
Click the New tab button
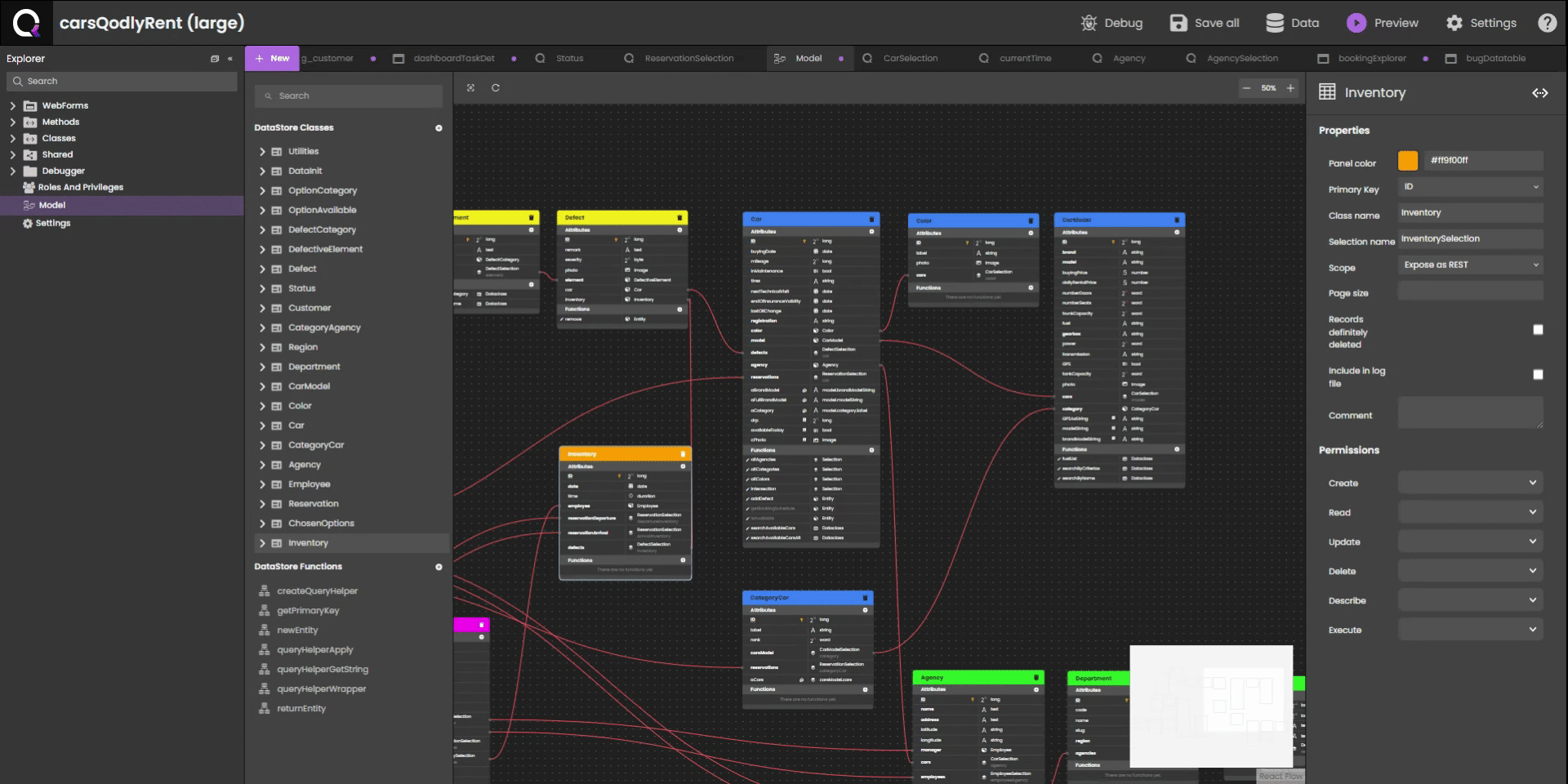pos(272,58)
